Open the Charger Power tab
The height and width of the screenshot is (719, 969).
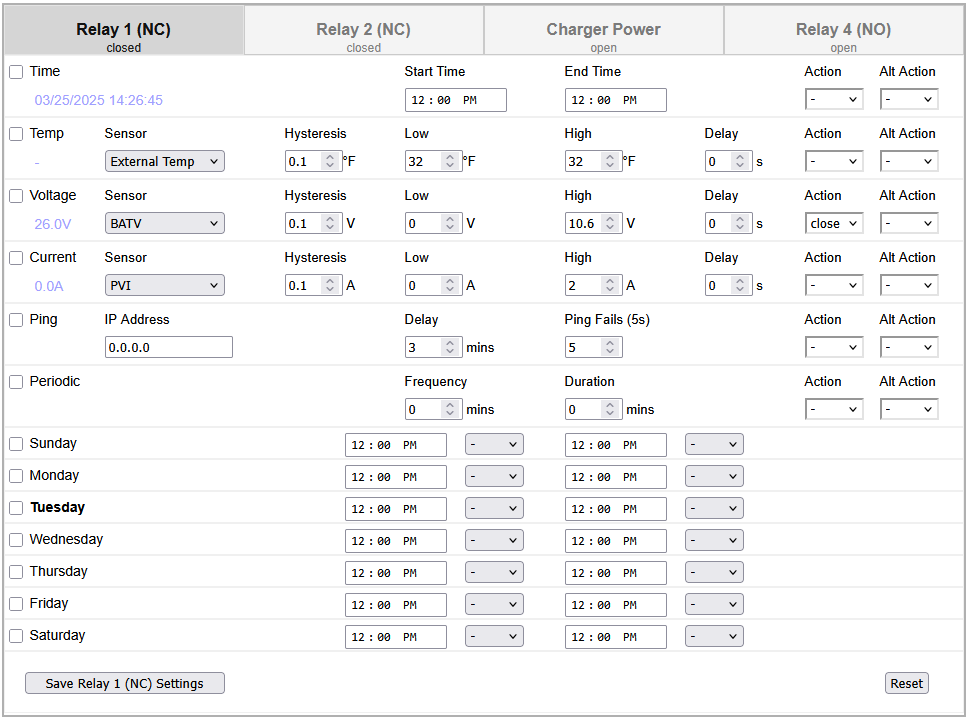coord(603,30)
